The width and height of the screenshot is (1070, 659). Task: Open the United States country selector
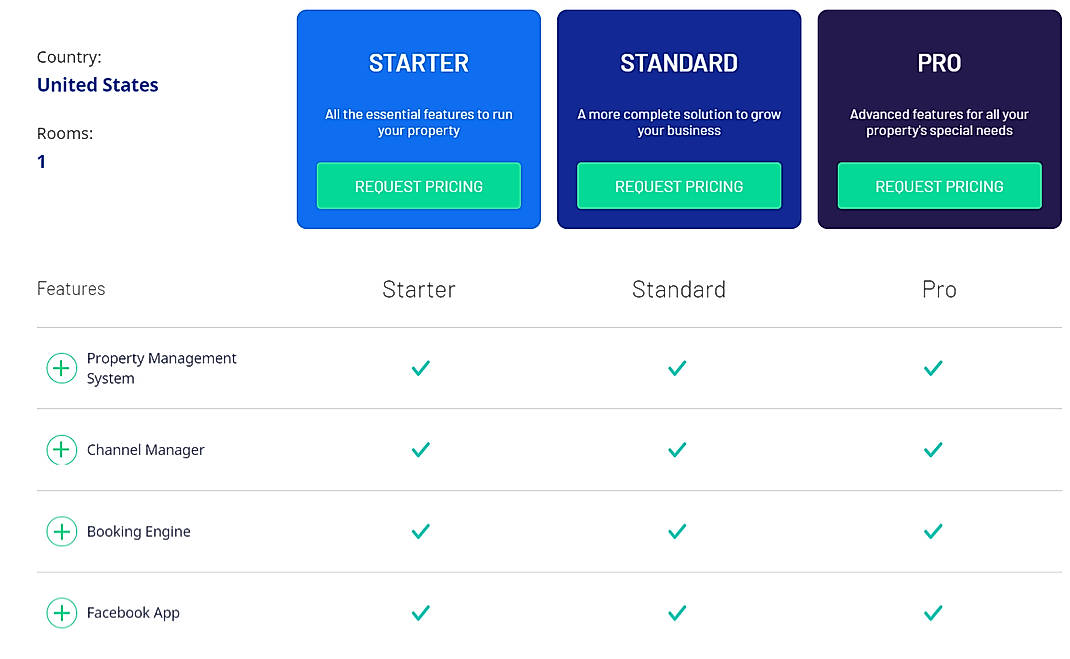pos(97,85)
